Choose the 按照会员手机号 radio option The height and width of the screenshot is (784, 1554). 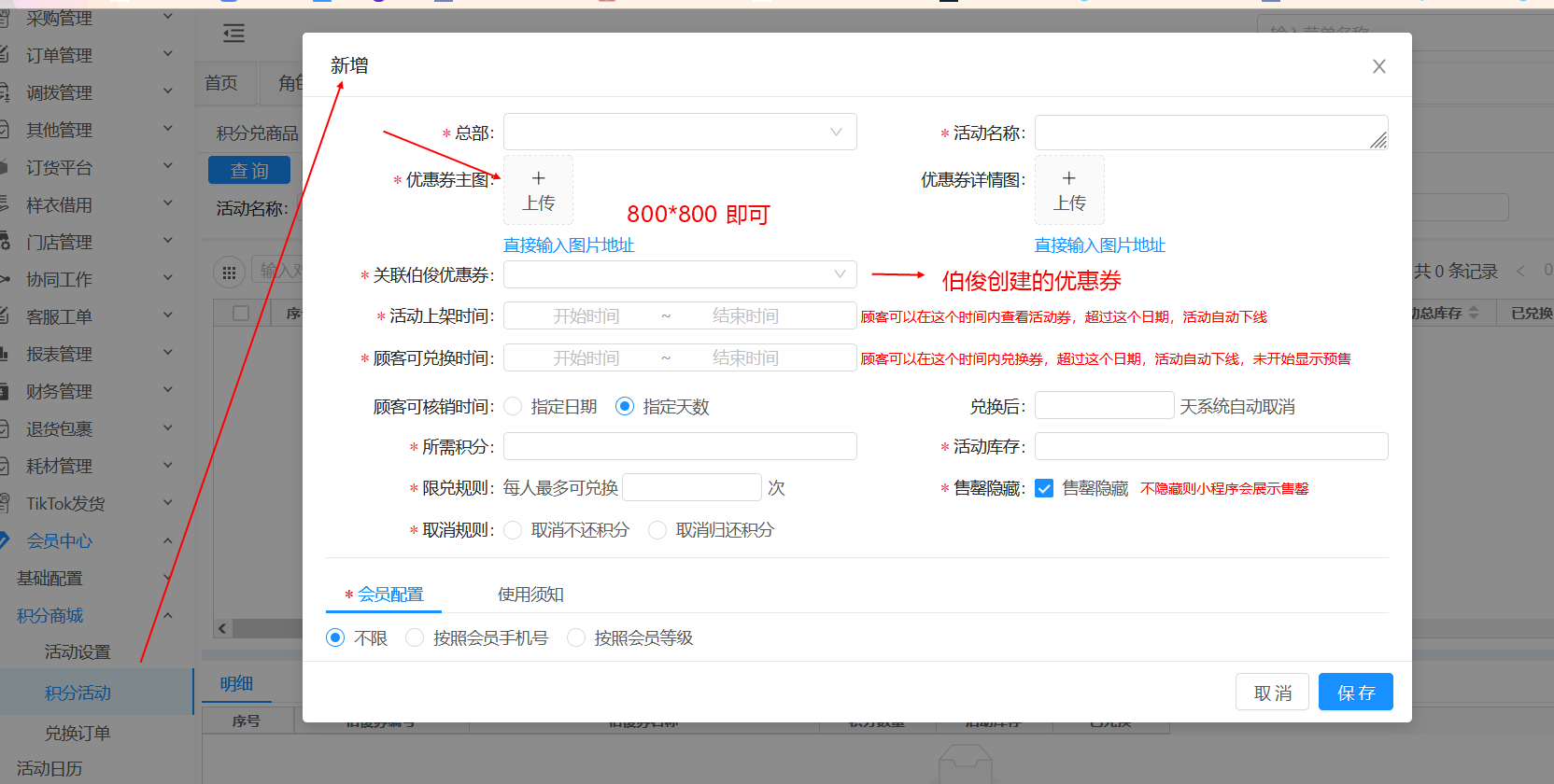(x=415, y=637)
